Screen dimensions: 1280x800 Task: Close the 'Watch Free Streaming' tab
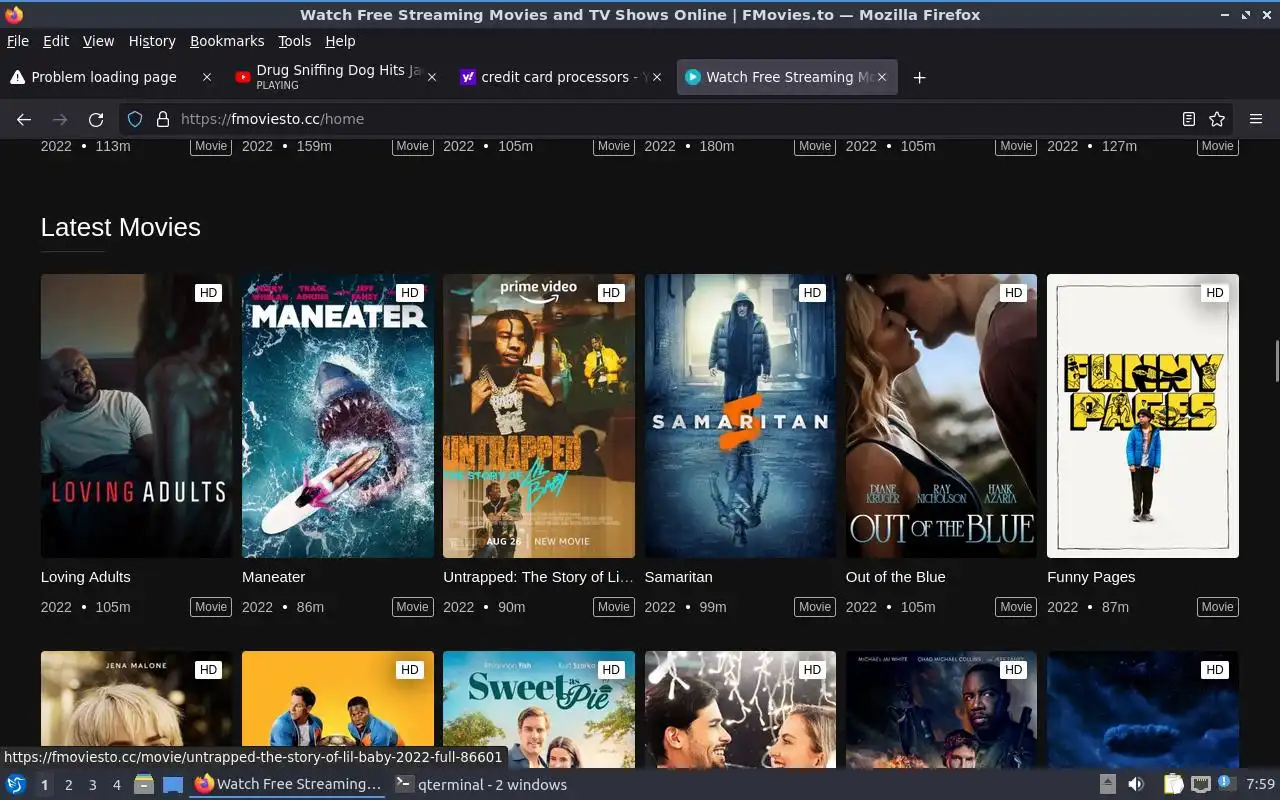[882, 77]
